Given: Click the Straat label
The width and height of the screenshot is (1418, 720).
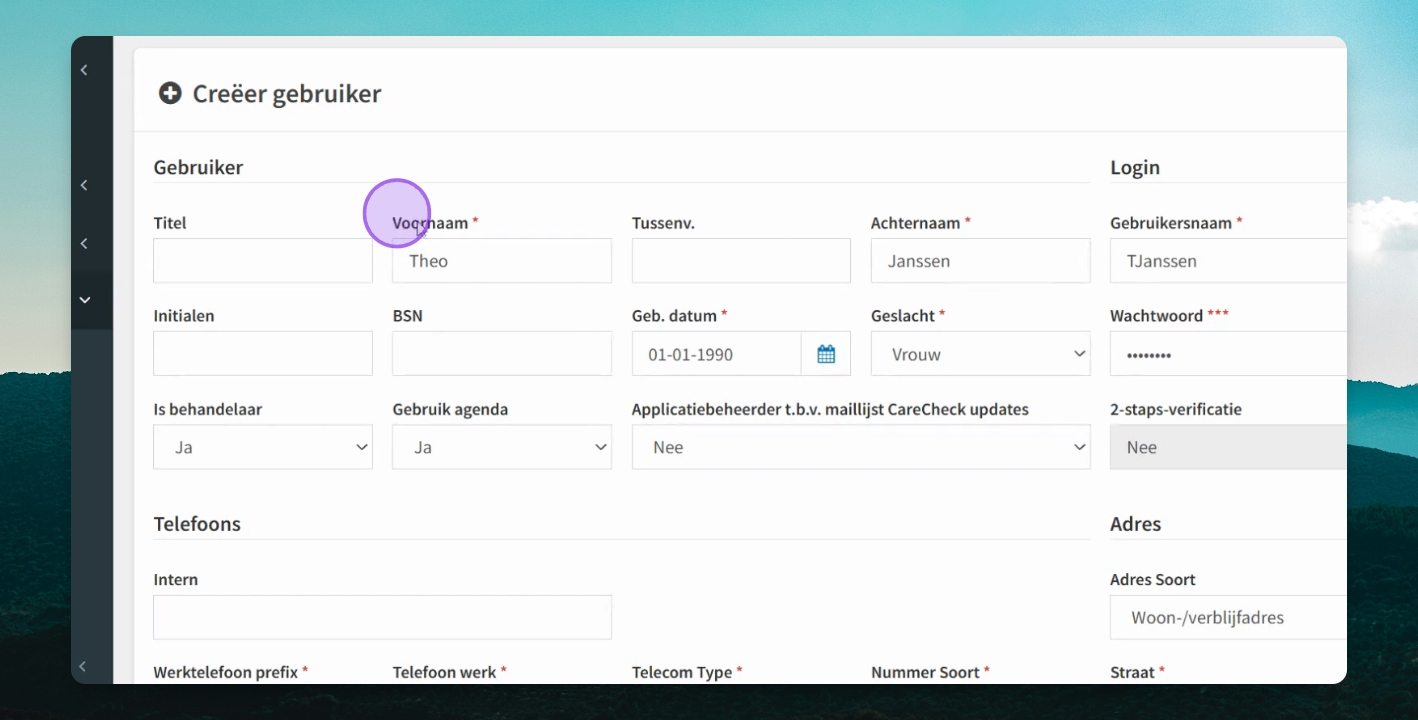Looking at the screenshot, I should click(x=1132, y=672).
